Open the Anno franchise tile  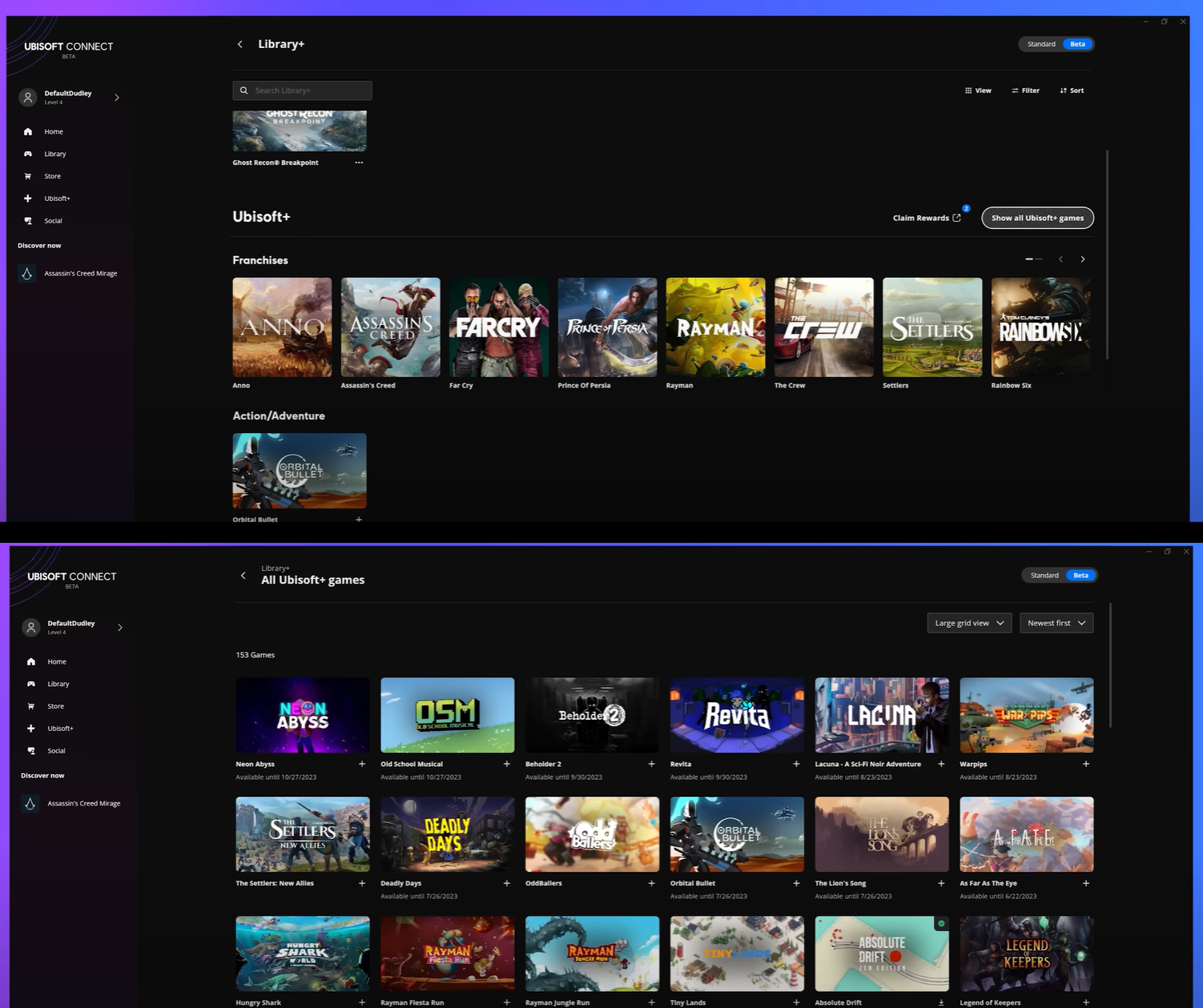282,327
